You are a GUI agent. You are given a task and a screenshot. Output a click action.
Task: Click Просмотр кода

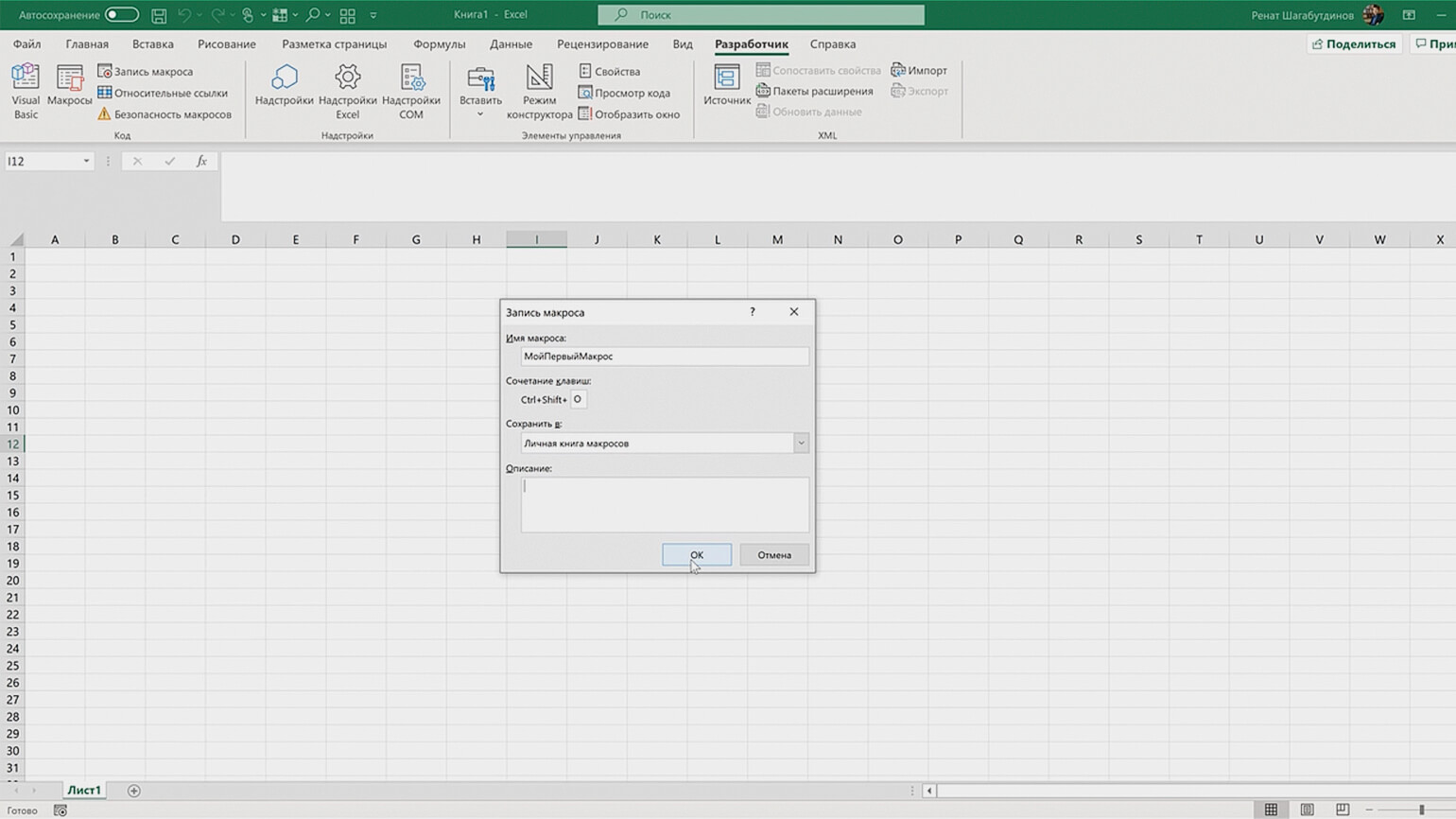point(624,93)
